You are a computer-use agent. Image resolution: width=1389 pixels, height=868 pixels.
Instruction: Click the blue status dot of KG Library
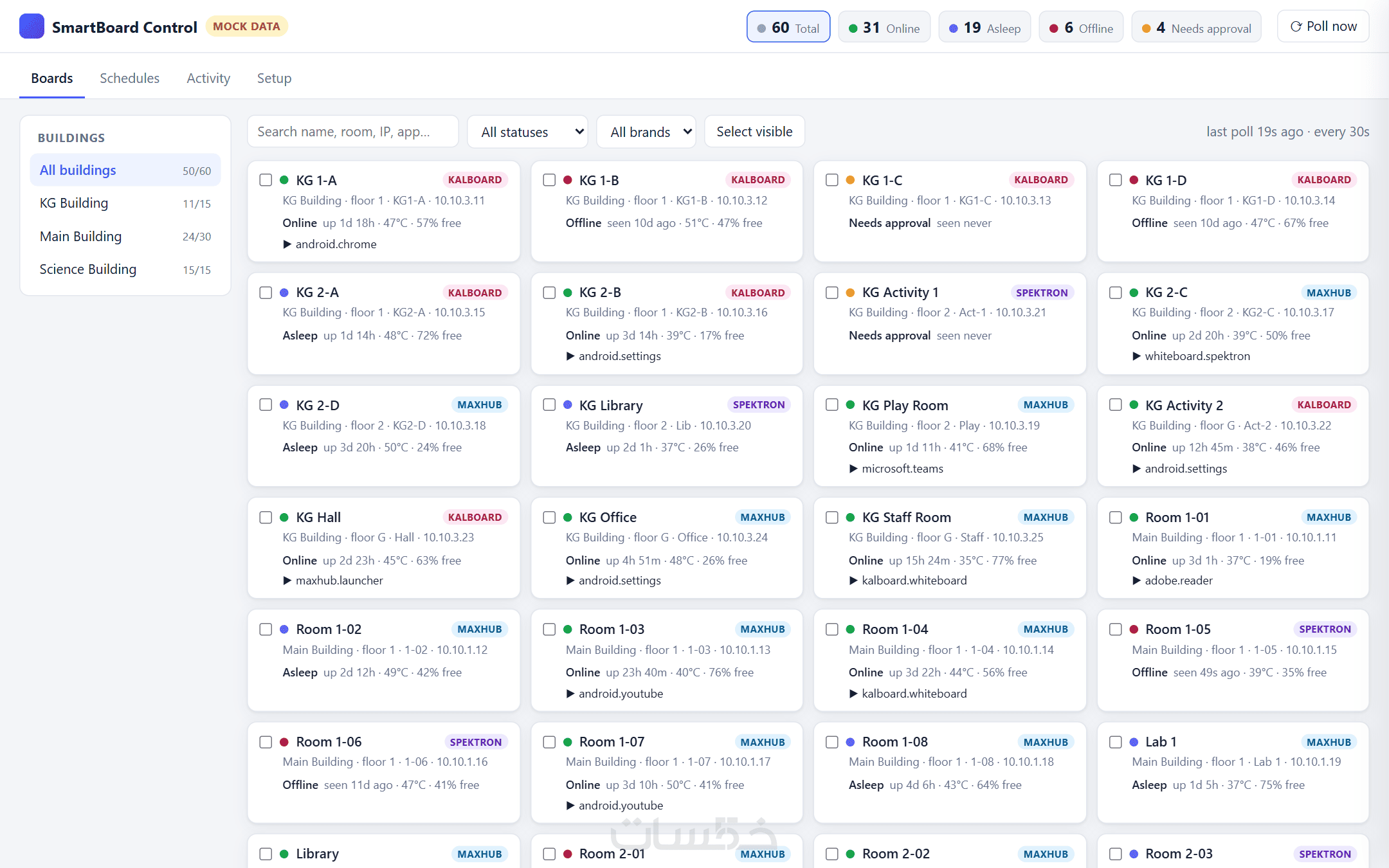567,405
